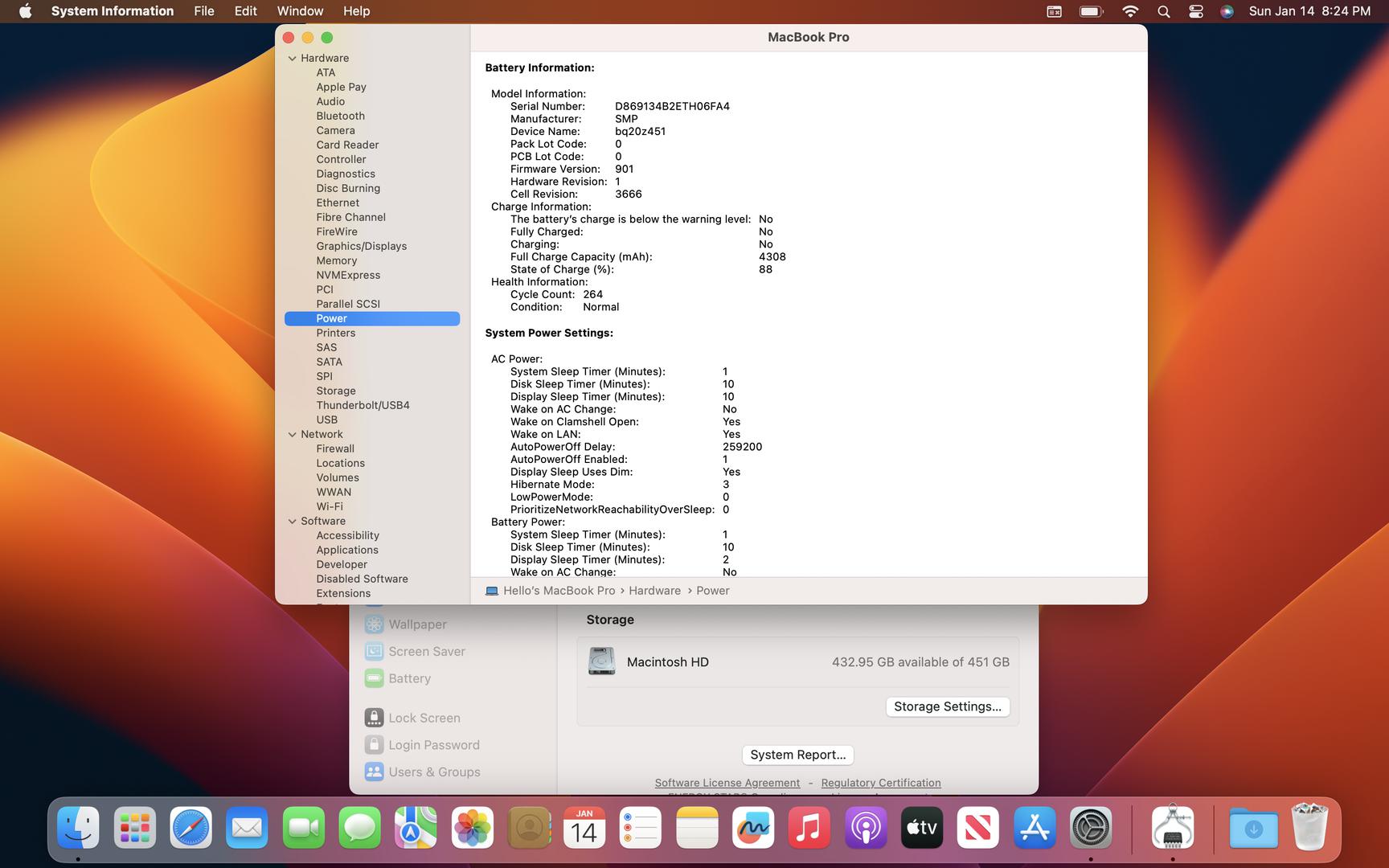Viewport: 1389px width, 868px height.
Task: Launch Safari from the Dock
Action: tap(191, 827)
